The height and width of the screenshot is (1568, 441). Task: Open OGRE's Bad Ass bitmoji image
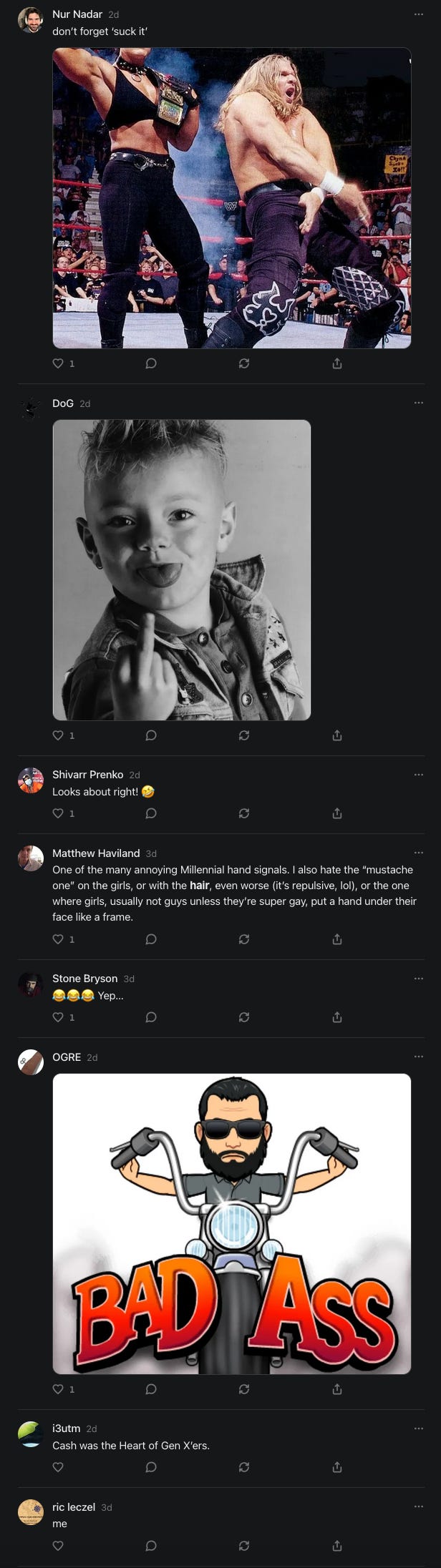tap(232, 1224)
